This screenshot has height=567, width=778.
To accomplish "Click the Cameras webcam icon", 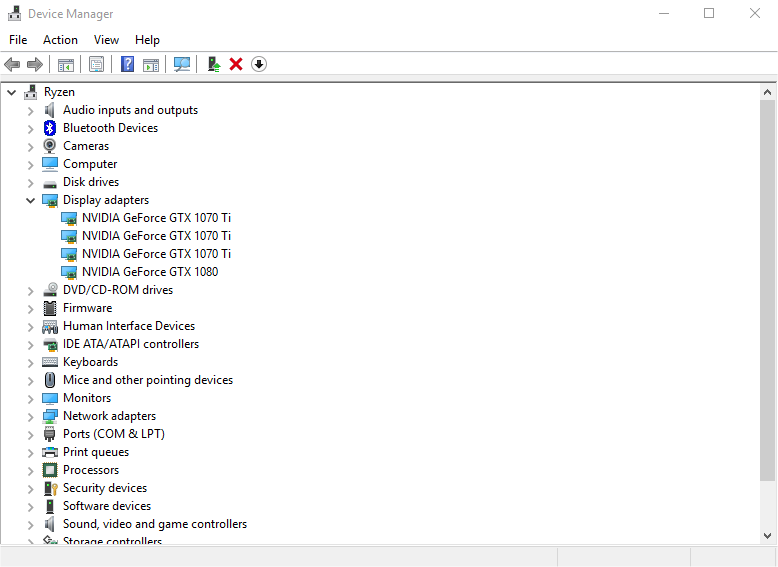I will (x=50, y=146).
